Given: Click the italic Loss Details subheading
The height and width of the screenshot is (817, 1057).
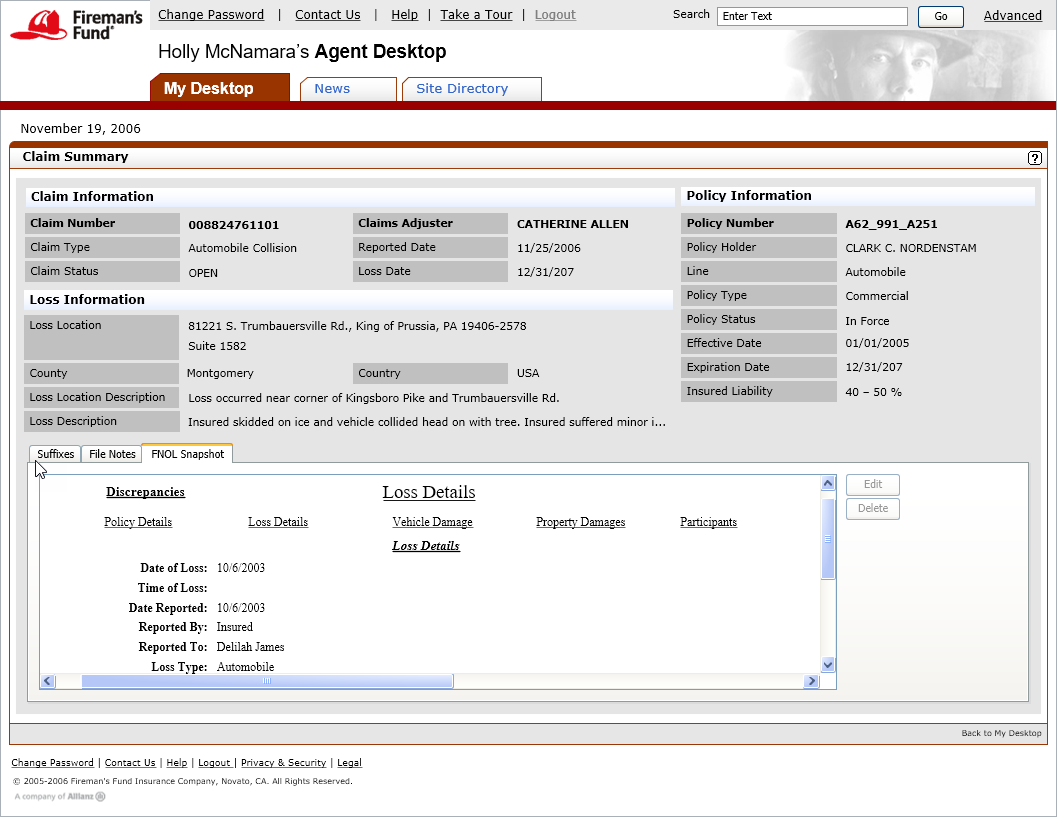Looking at the screenshot, I should pos(426,546).
